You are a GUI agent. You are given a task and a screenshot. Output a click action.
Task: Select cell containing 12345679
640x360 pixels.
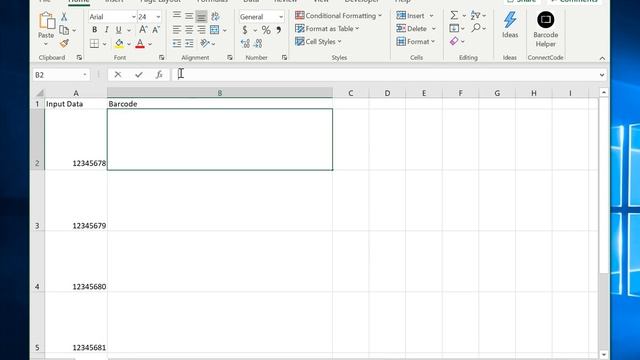[x=76, y=201]
